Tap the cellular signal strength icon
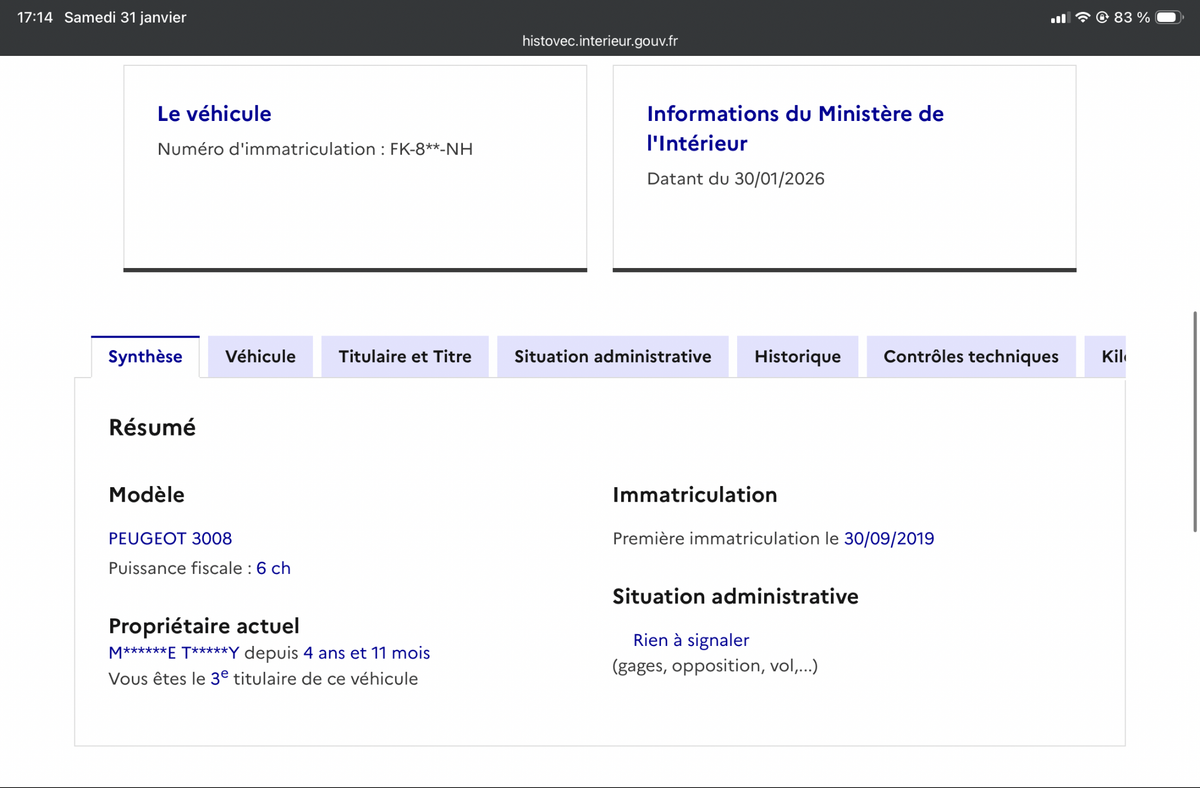The image size is (1200, 788). pos(1061,18)
